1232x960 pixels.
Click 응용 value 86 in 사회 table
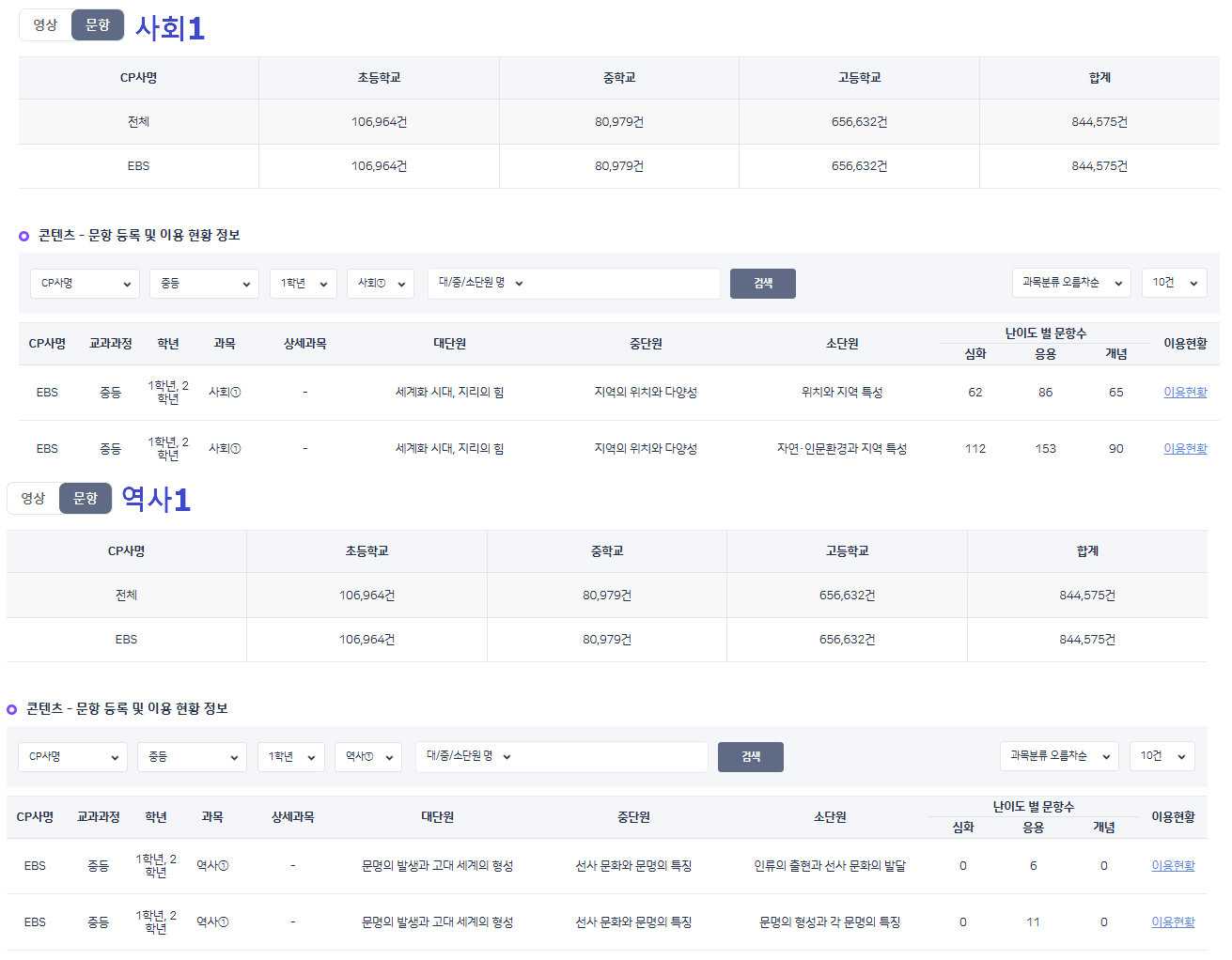coord(1046,393)
